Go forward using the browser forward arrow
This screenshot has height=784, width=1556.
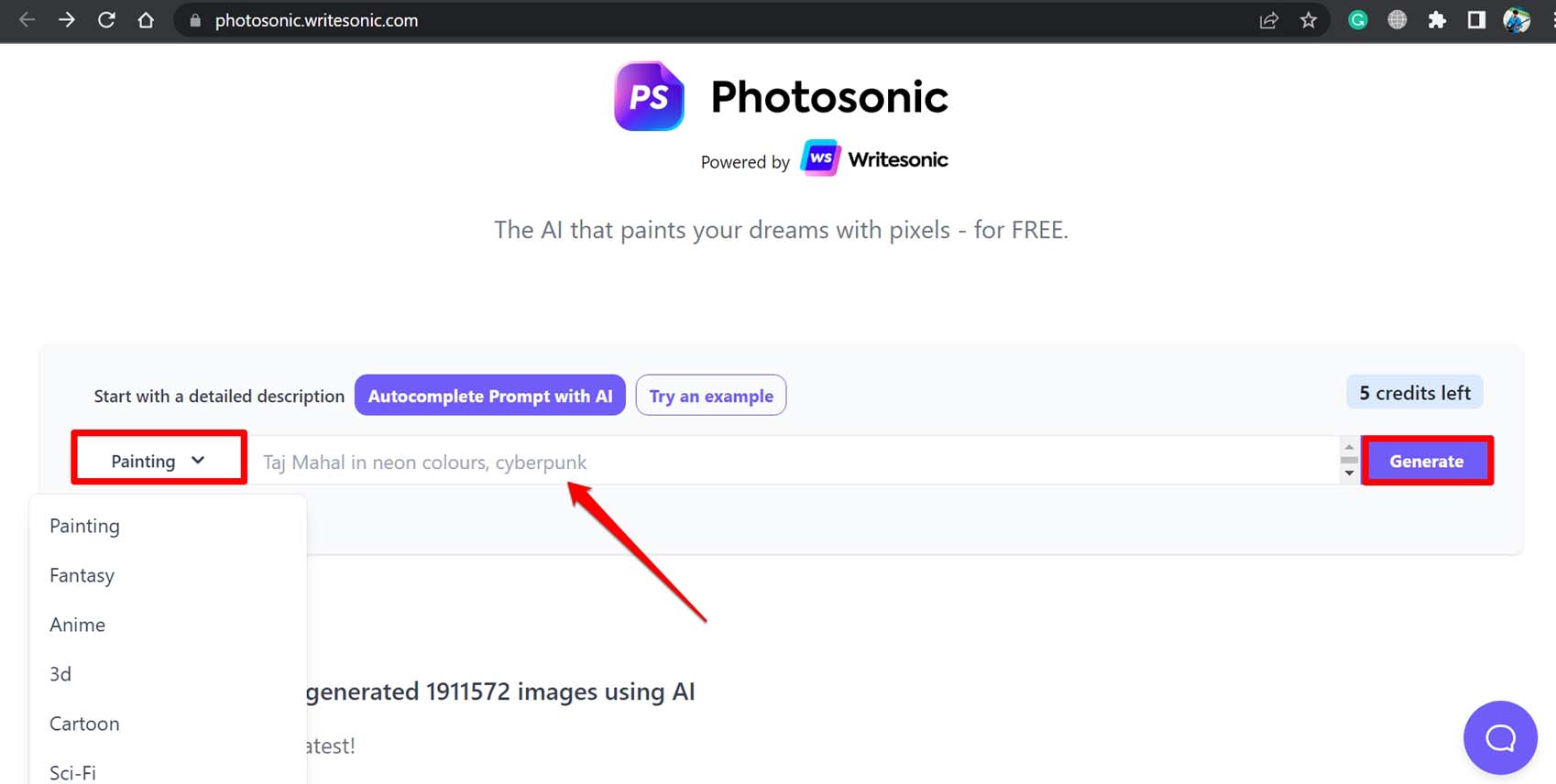click(x=66, y=20)
